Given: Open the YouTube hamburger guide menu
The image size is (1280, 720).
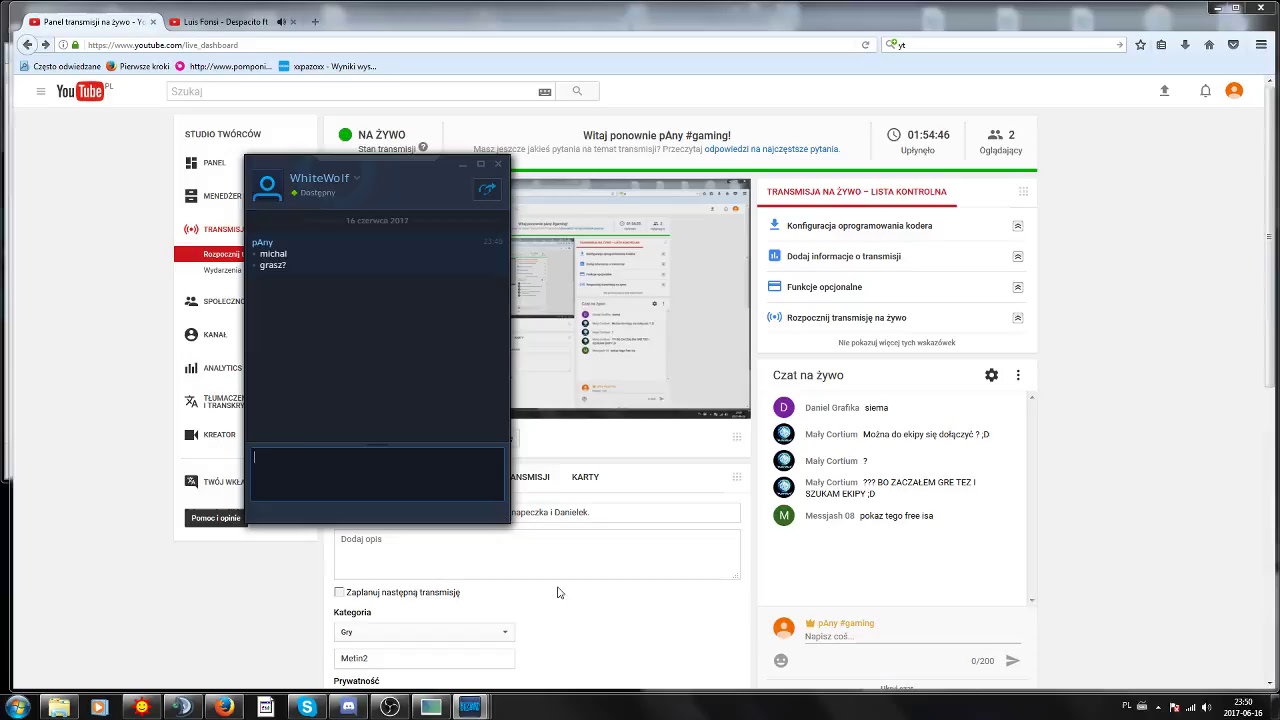Looking at the screenshot, I should (40, 91).
